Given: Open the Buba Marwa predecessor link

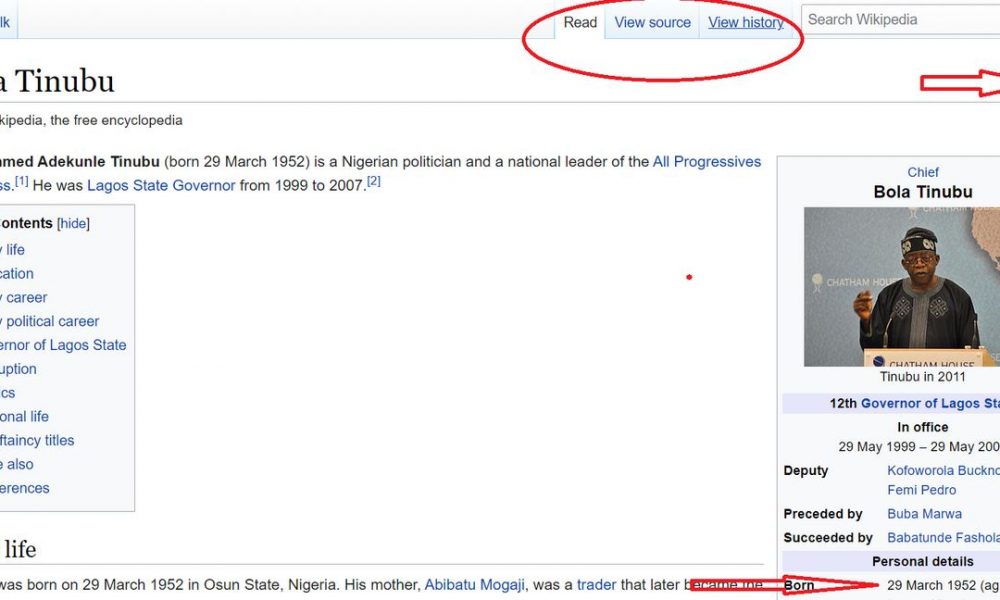Looking at the screenshot, I should coord(926,514).
